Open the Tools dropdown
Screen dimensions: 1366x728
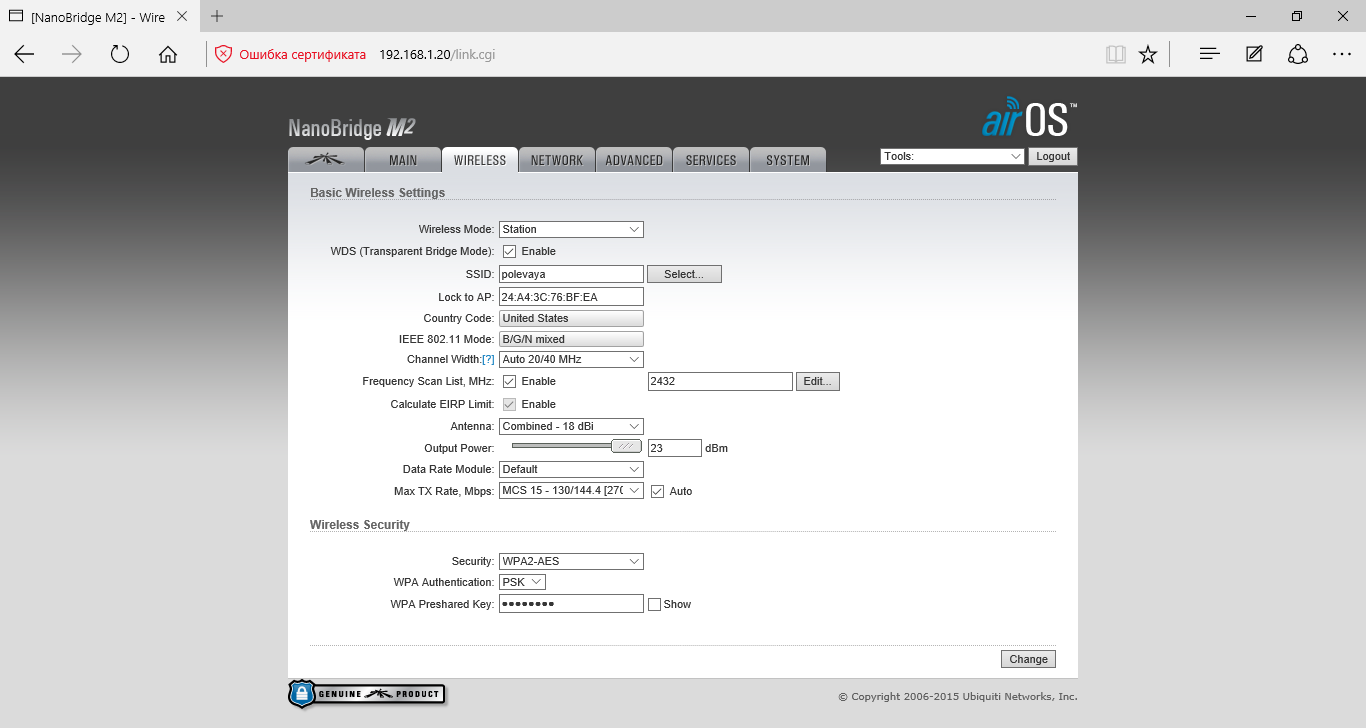(x=952, y=156)
